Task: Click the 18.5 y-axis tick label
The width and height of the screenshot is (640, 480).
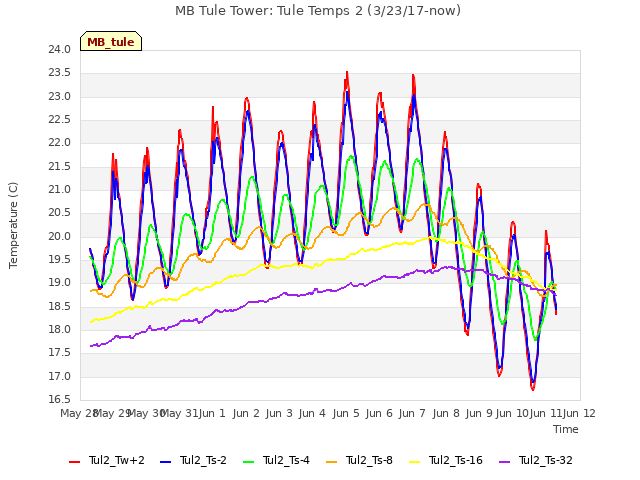Action: 60,306
